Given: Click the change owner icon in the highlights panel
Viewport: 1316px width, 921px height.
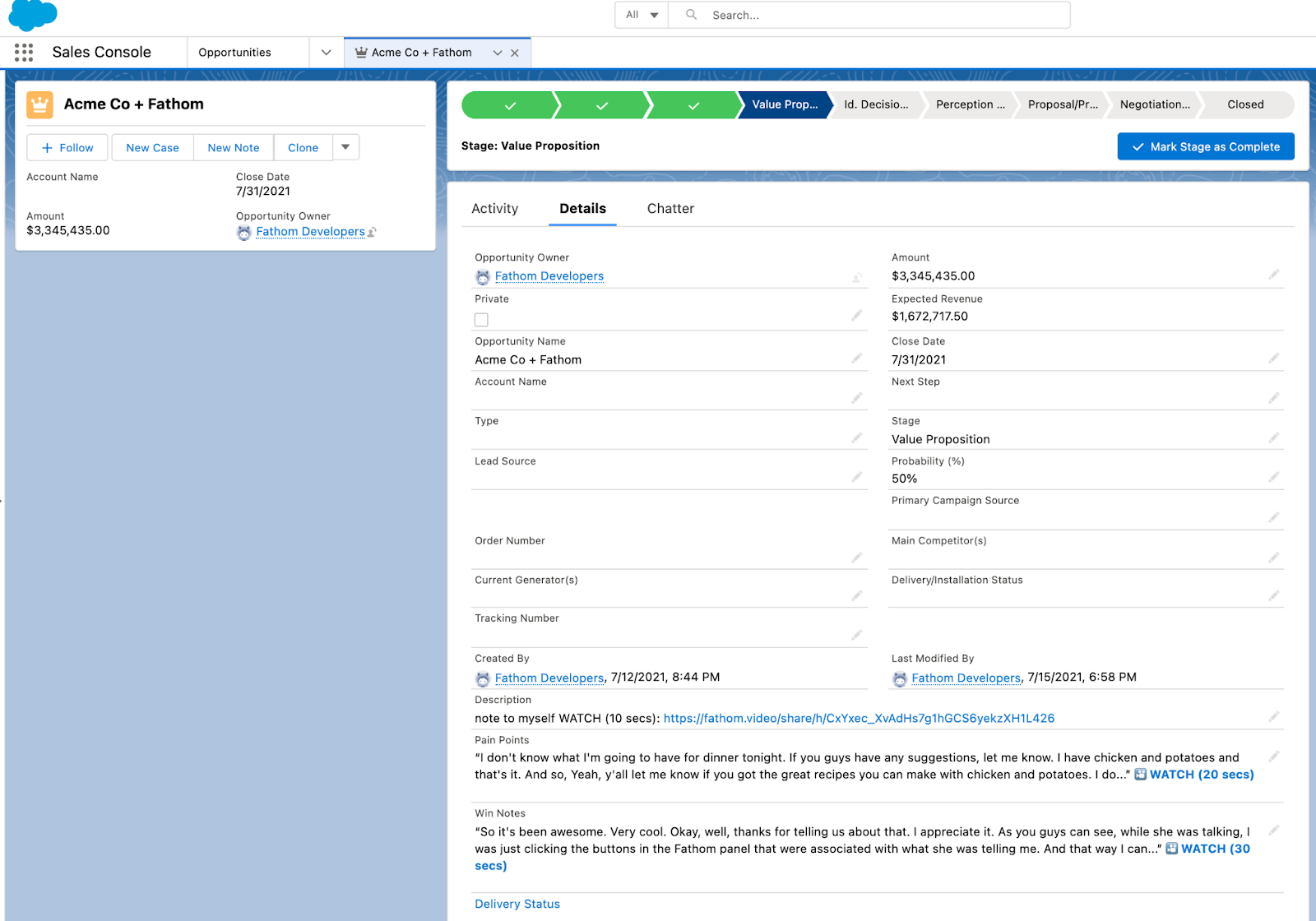Looking at the screenshot, I should click(x=372, y=233).
